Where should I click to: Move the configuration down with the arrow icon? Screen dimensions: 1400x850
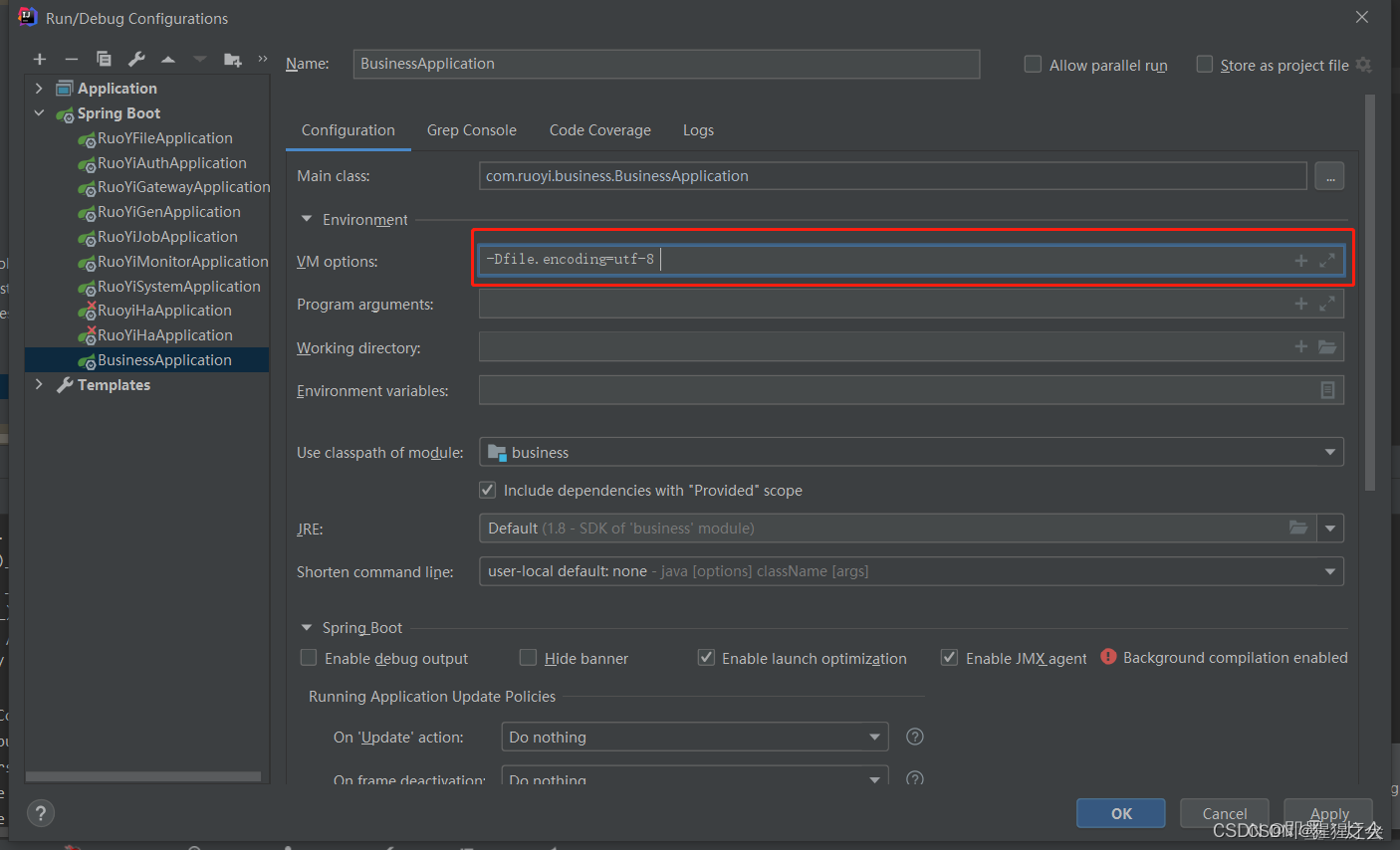200,60
